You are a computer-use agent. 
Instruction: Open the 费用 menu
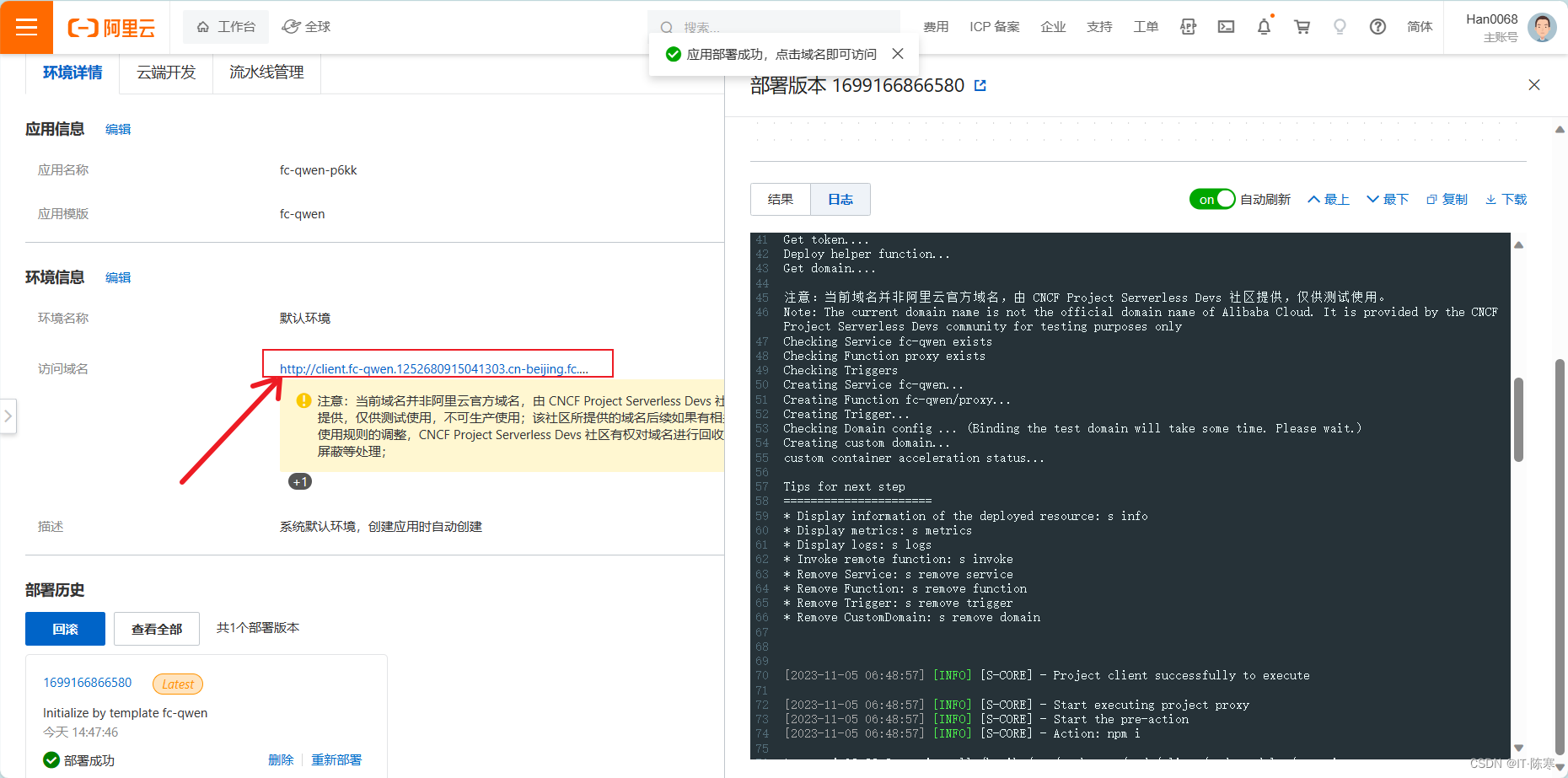(936, 27)
